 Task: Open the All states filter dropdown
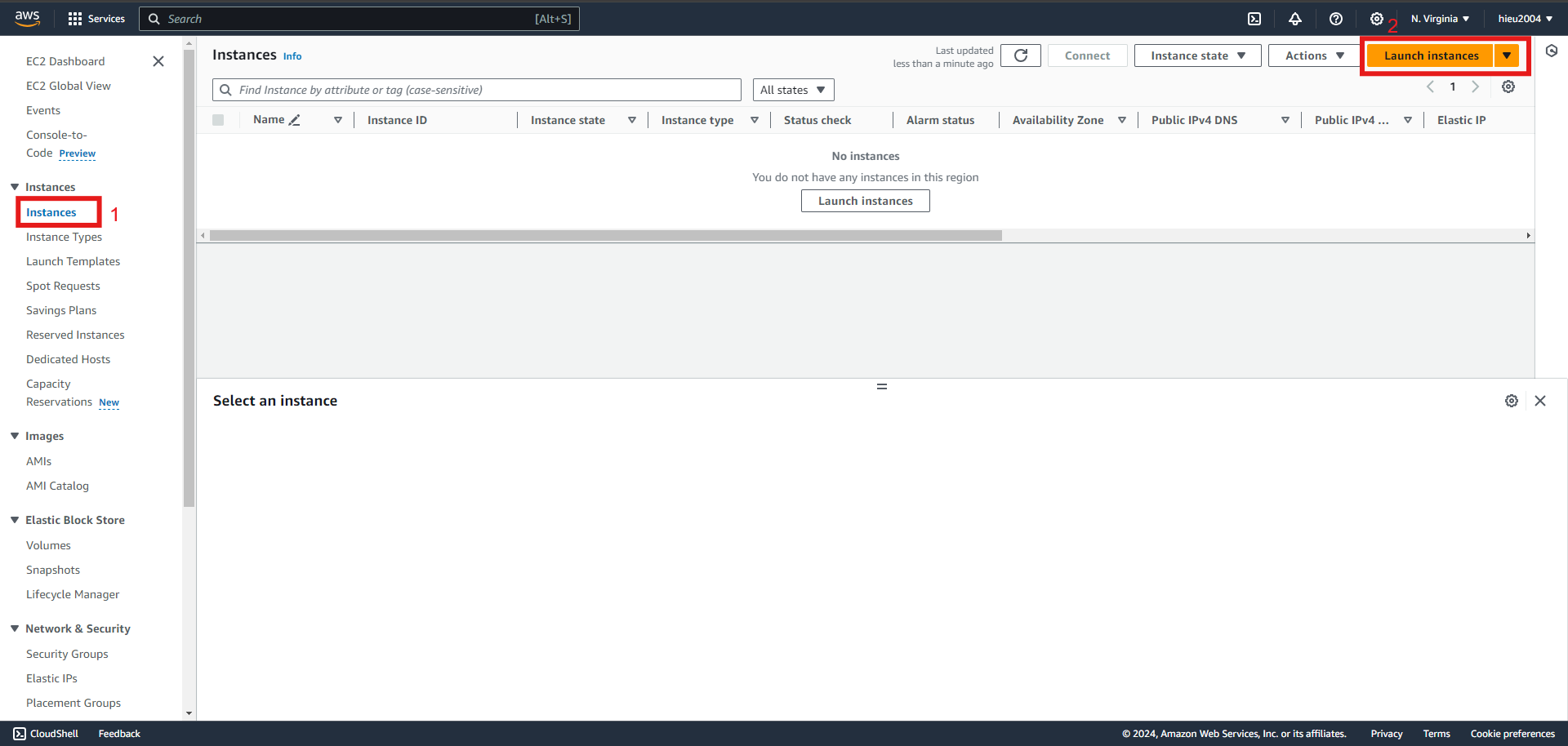pyautogui.click(x=793, y=90)
